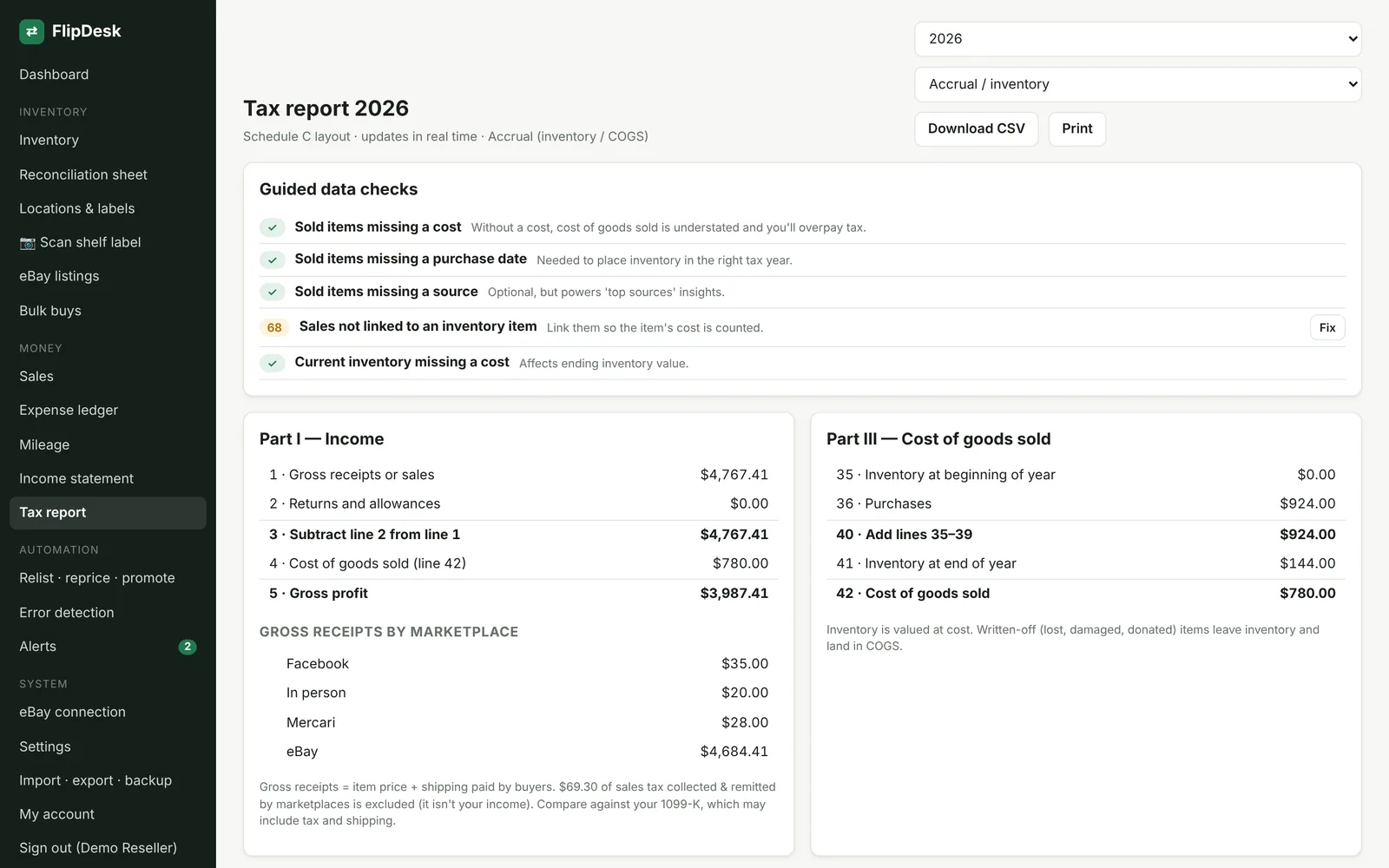Click the 68 count badge for unlinked sales
Screen dimensions: 1389x868
pyautogui.click(x=274, y=327)
